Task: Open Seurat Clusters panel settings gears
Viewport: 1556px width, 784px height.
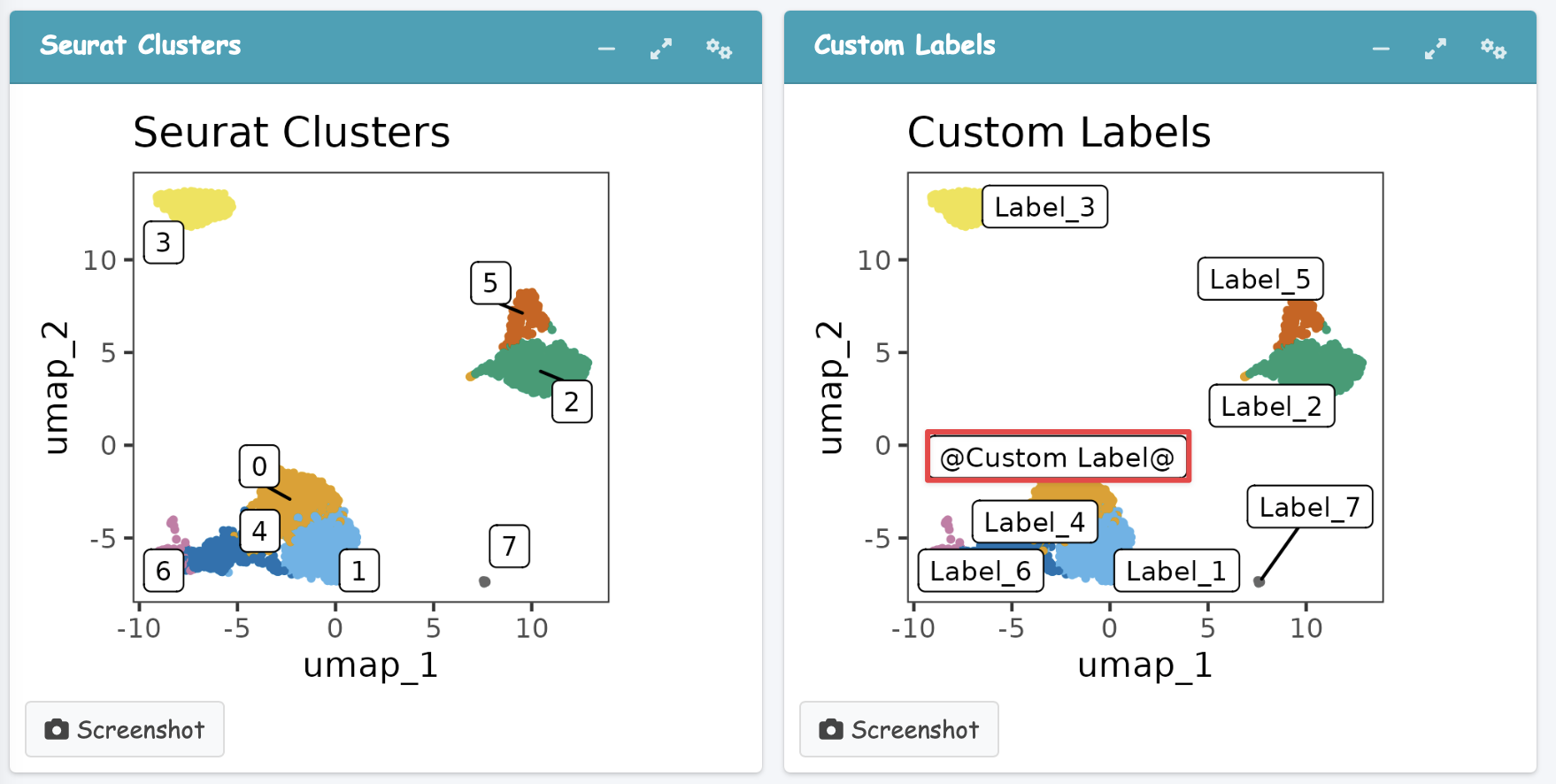Action: (719, 49)
